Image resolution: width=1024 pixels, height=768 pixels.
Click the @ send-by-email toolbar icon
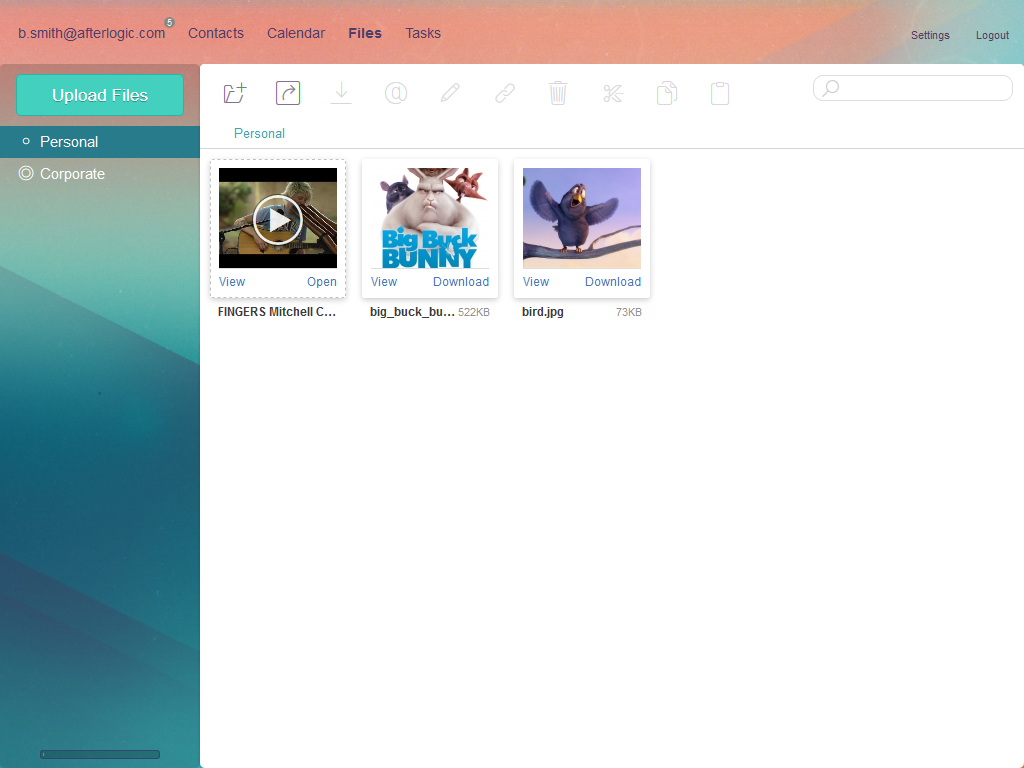pos(396,93)
